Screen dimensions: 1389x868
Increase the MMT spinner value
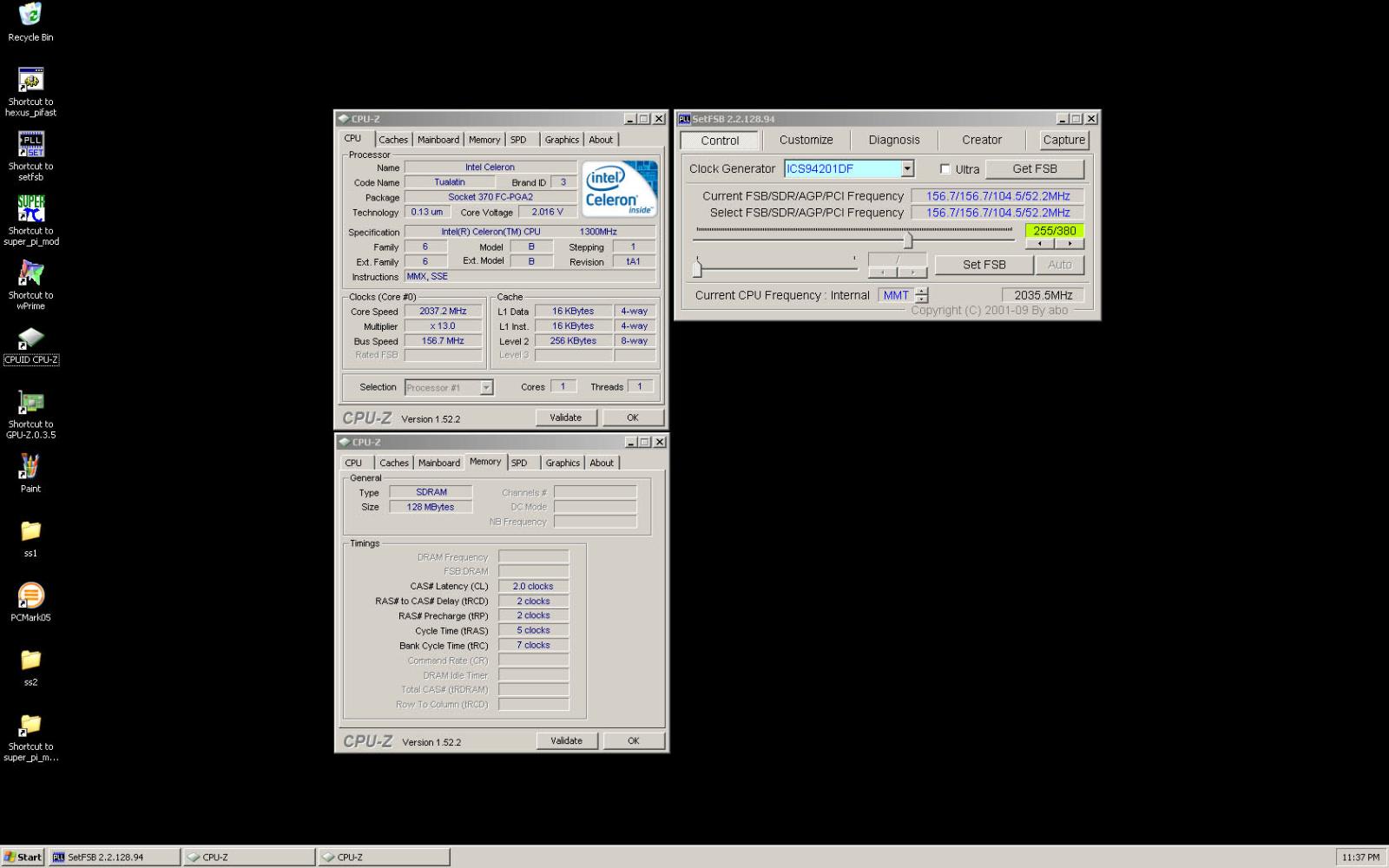coord(922,291)
